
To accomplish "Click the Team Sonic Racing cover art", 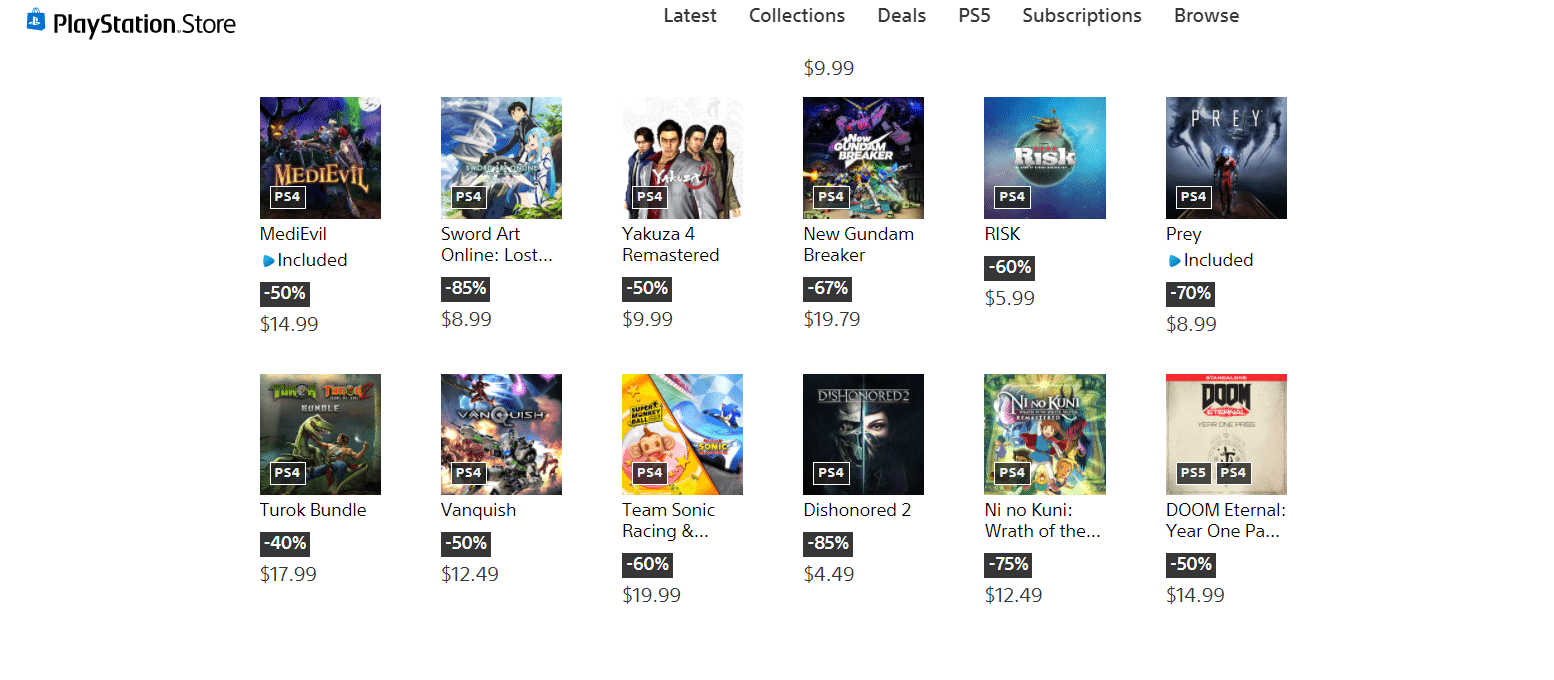I will click(682, 434).
